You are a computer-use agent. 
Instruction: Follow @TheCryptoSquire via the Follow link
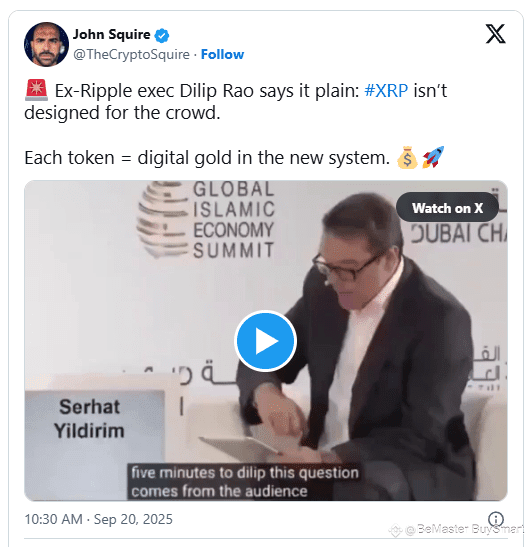click(x=222, y=54)
